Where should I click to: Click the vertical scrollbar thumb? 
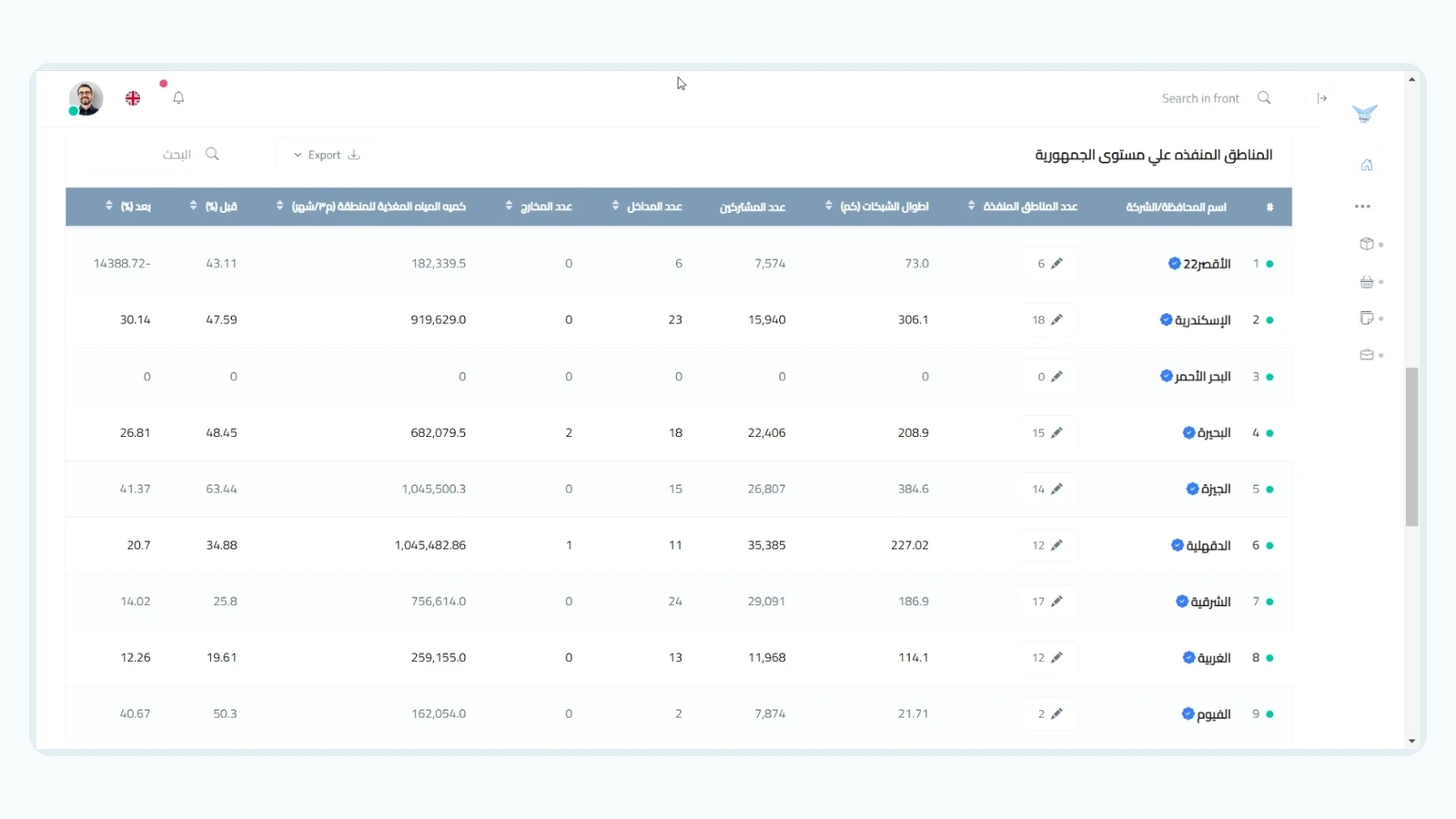[1411, 447]
